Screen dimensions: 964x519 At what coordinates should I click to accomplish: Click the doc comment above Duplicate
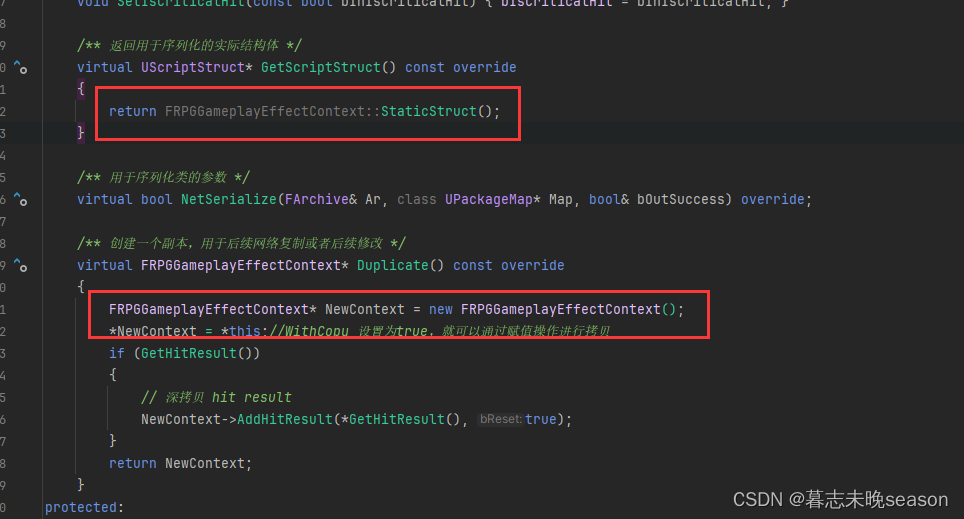click(x=241, y=243)
